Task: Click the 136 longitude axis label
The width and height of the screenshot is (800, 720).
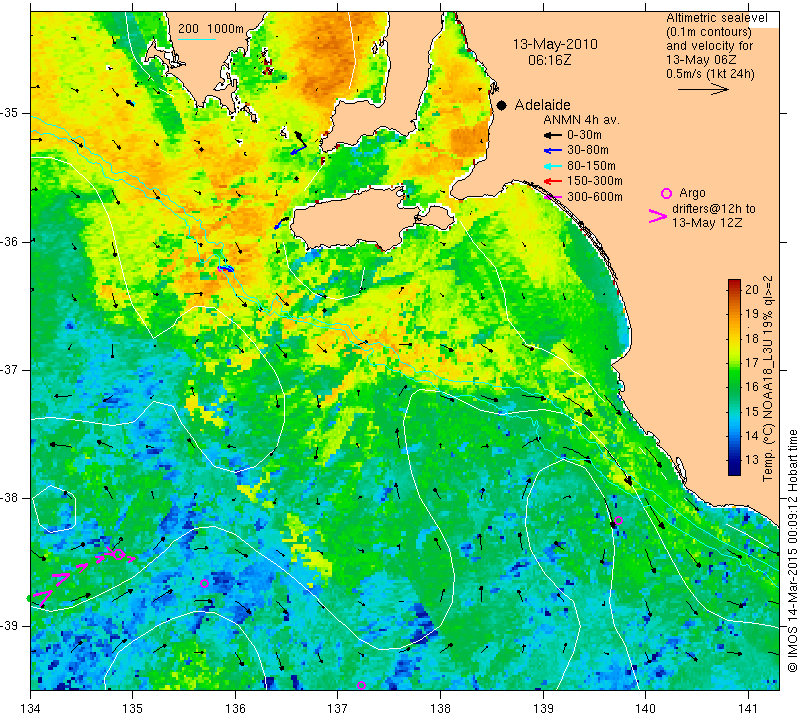Action: 236,708
